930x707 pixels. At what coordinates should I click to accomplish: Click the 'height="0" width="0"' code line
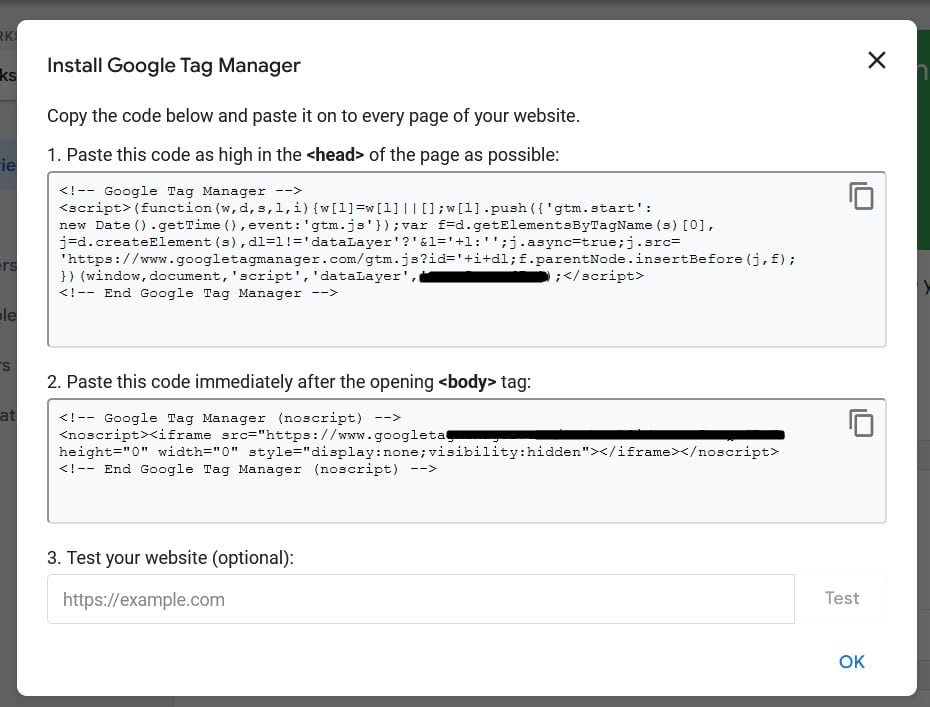point(419,452)
